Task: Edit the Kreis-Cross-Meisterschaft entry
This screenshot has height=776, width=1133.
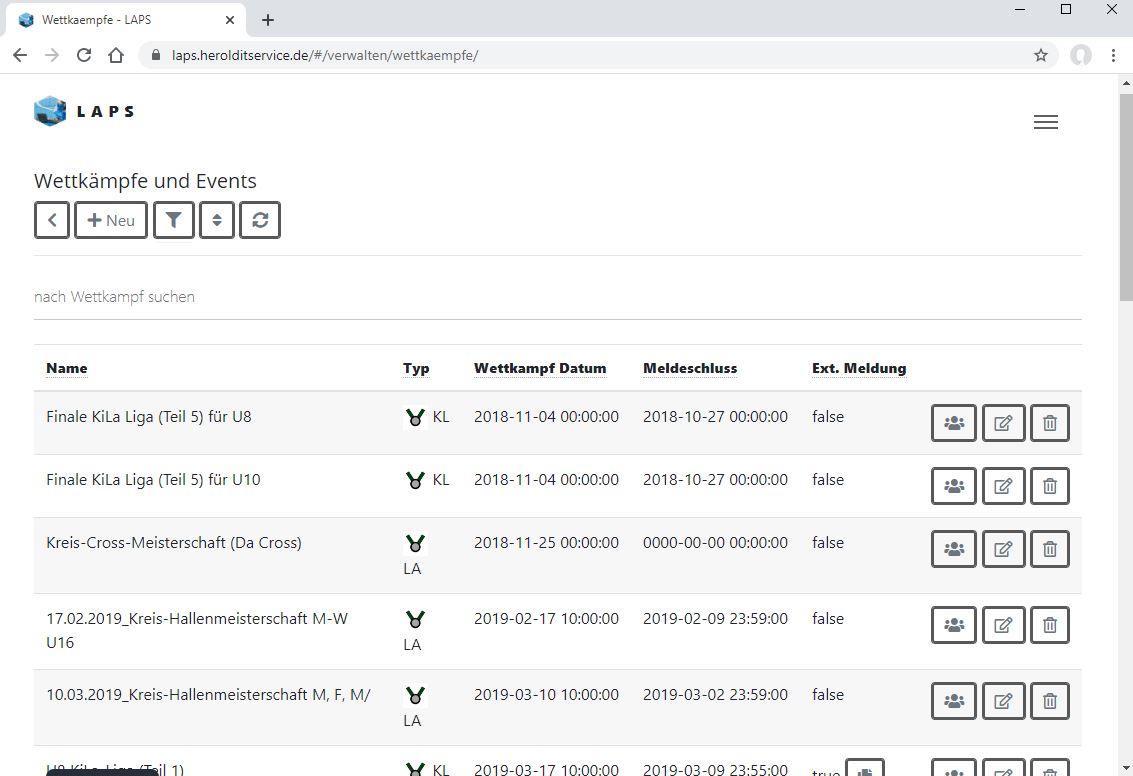Action: click(1003, 549)
